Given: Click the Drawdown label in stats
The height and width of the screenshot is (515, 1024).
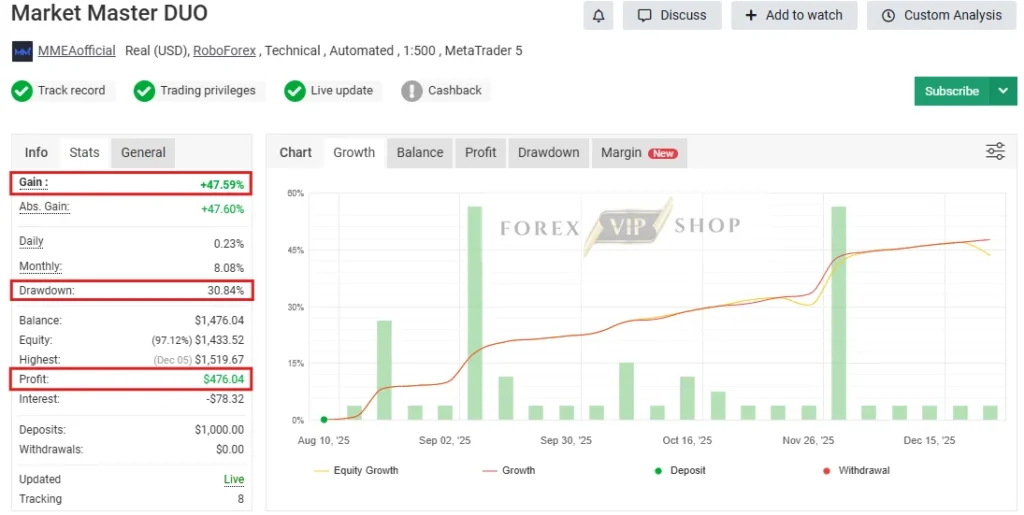Looking at the screenshot, I should [x=46, y=290].
